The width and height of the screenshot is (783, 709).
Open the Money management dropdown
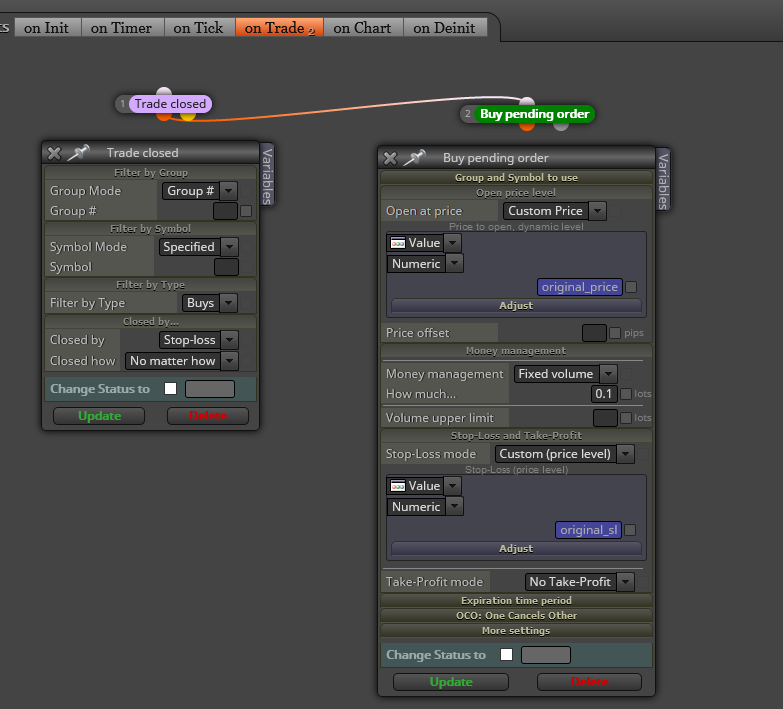565,374
